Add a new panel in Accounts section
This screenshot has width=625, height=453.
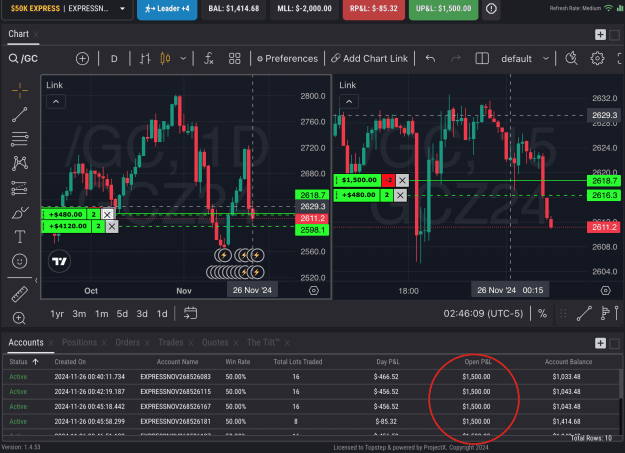pyautogui.click(x=600, y=343)
